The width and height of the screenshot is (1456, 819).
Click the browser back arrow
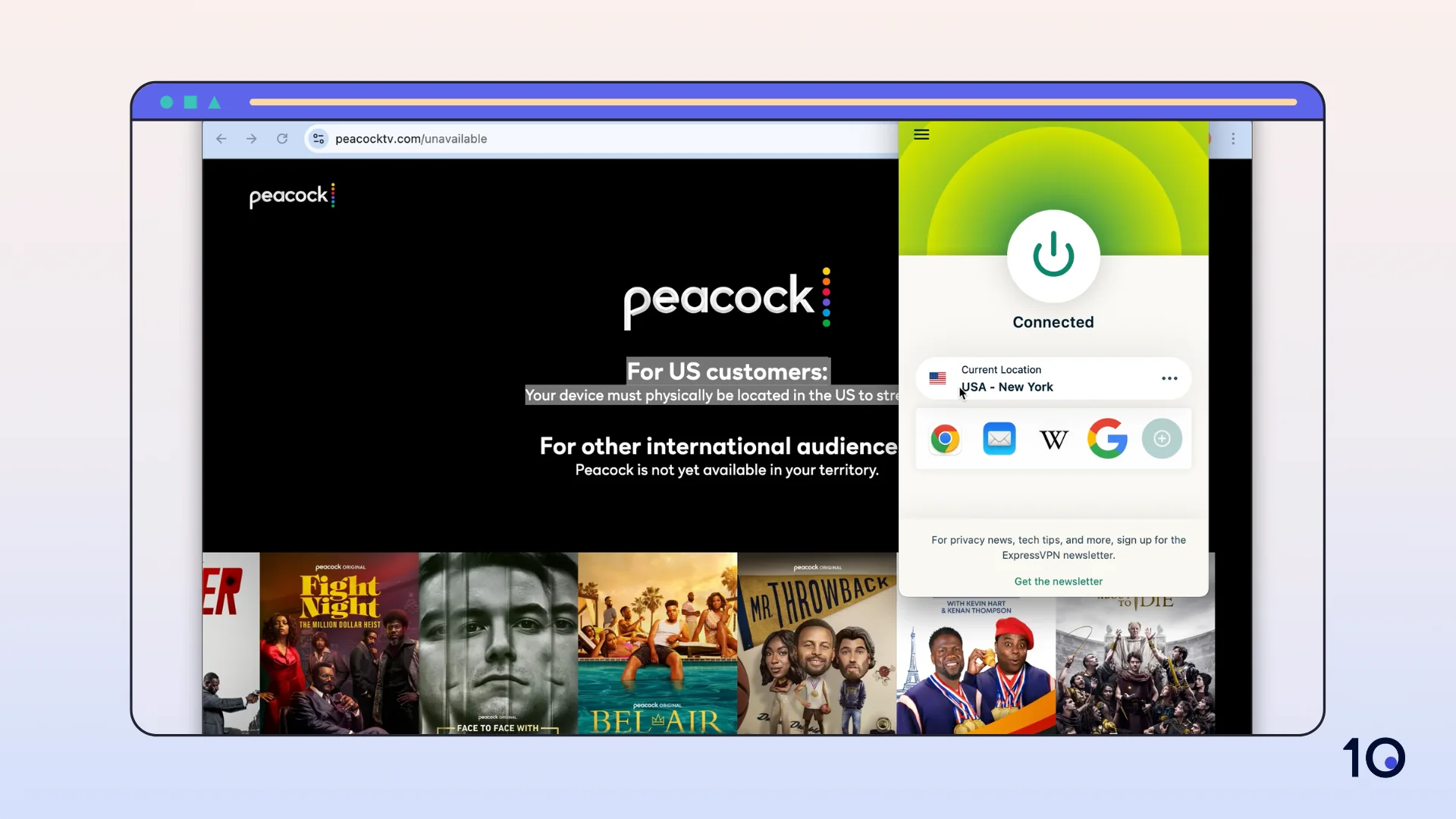221,139
